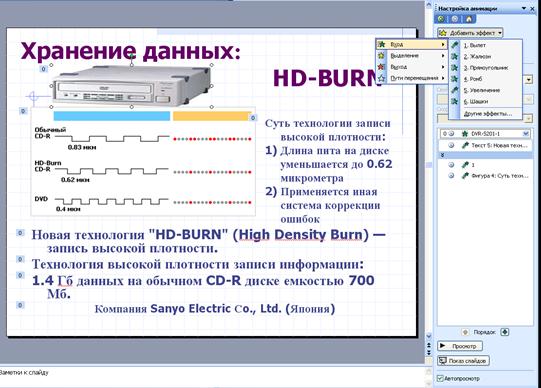Click the slide scrollbar down arrow
The height and width of the screenshot is (388, 541).
(x=429, y=336)
